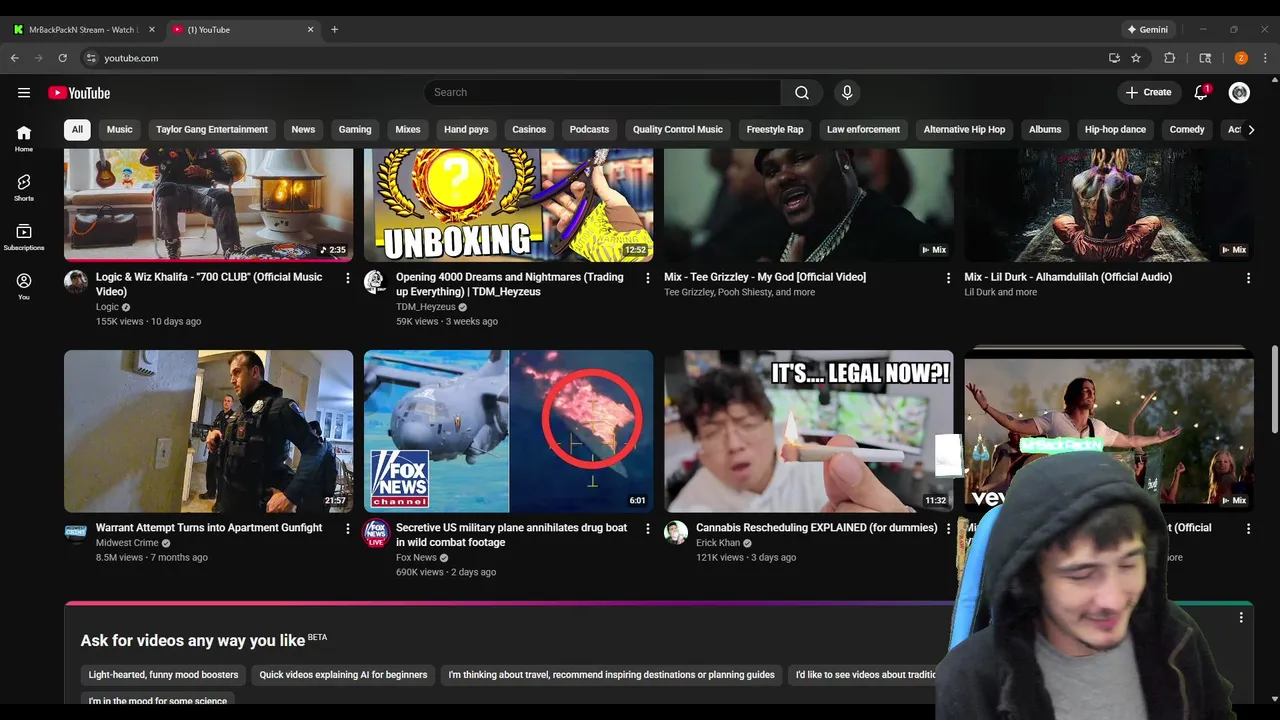
Task: Open the UNBOXING video thumbnail
Action: [x=508, y=205]
